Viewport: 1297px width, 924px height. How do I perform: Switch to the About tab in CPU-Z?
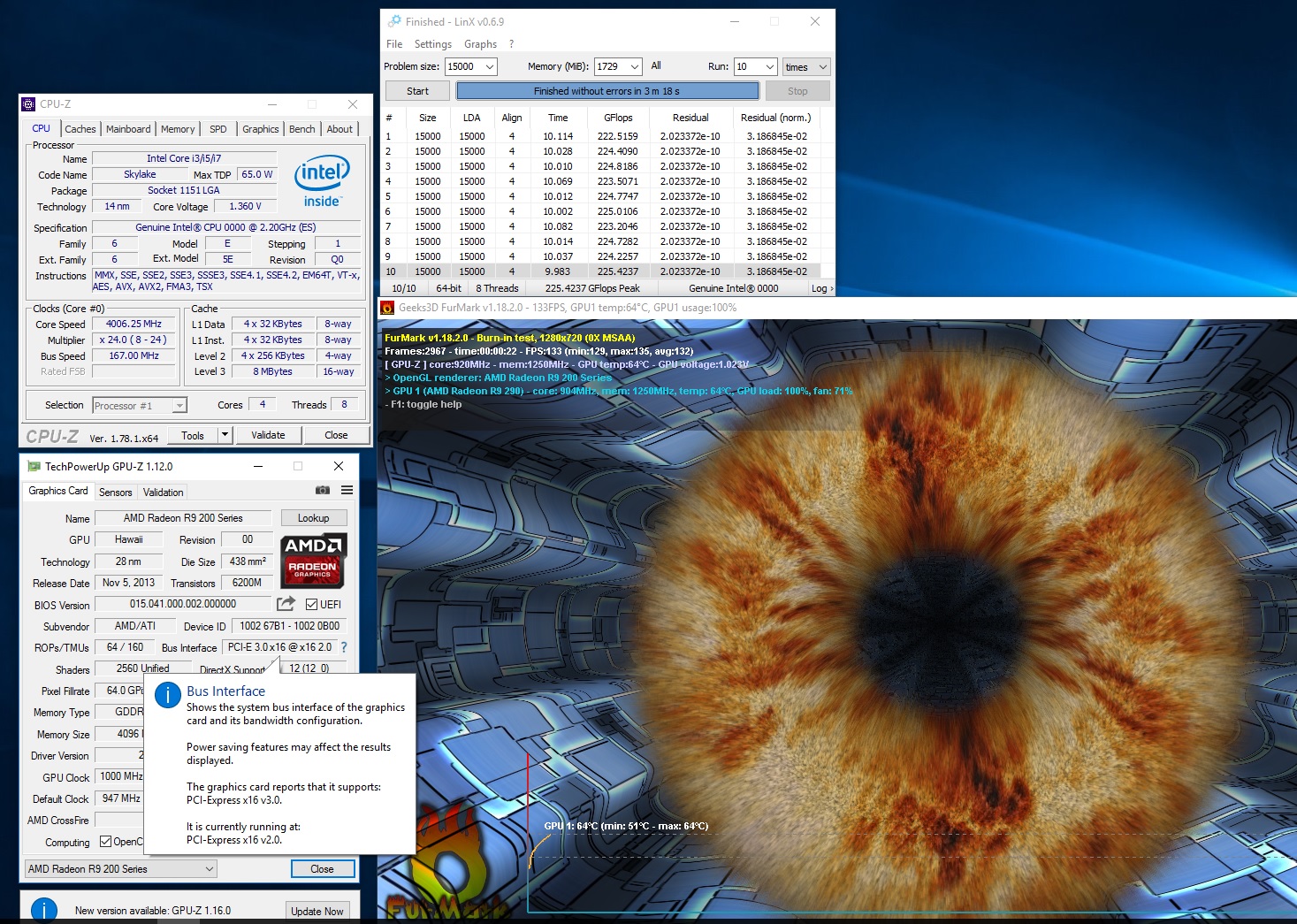point(340,129)
